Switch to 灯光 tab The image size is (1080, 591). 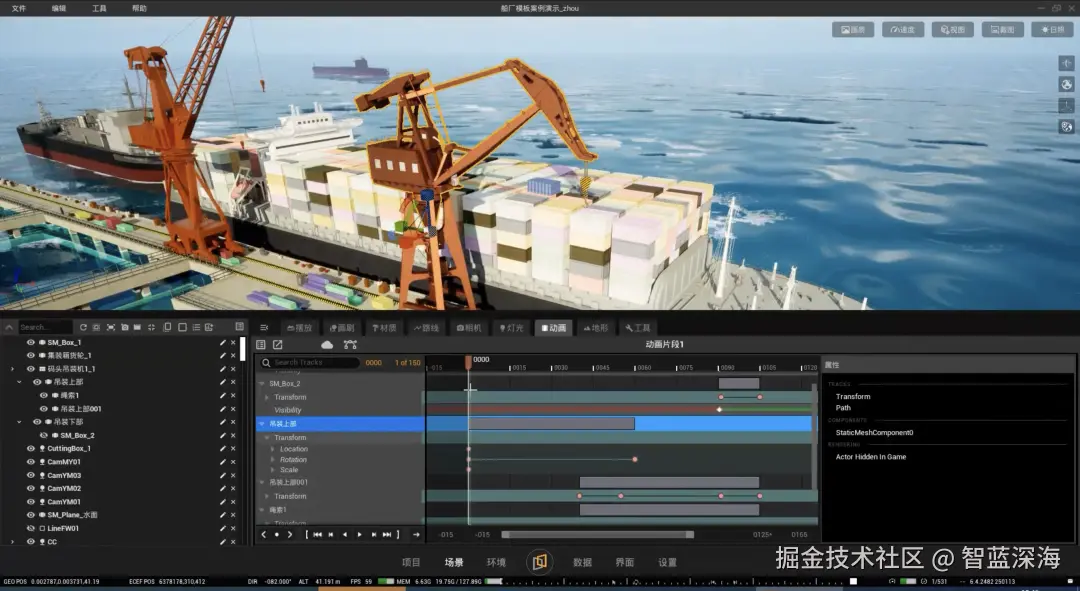511,328
